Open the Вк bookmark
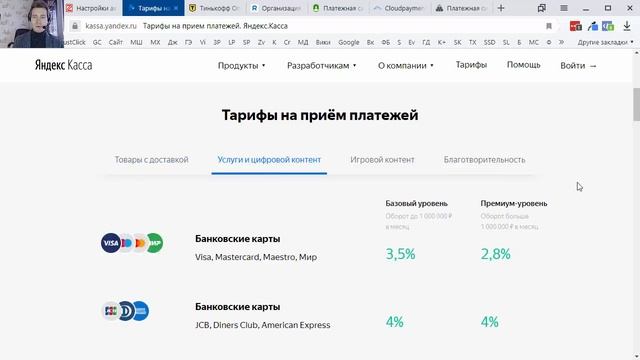 pyautogui.click(x=370, y=42)
